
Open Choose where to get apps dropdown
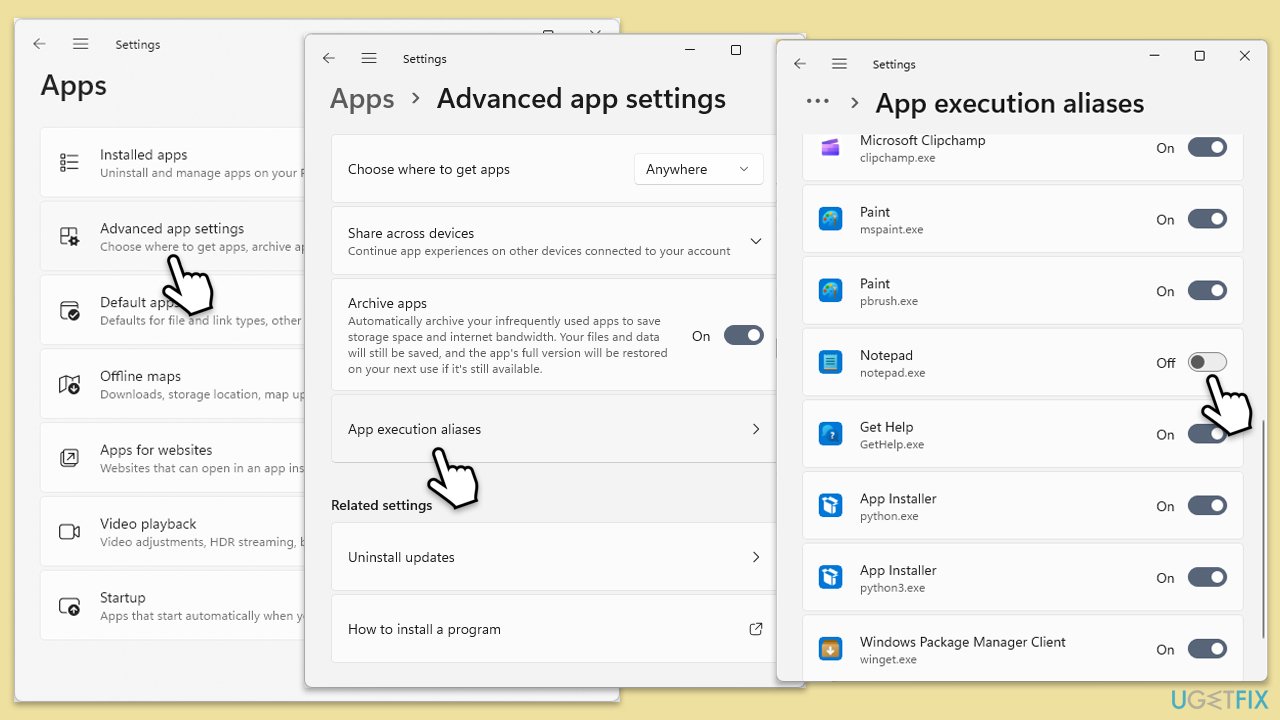click(x=698, y=169)
